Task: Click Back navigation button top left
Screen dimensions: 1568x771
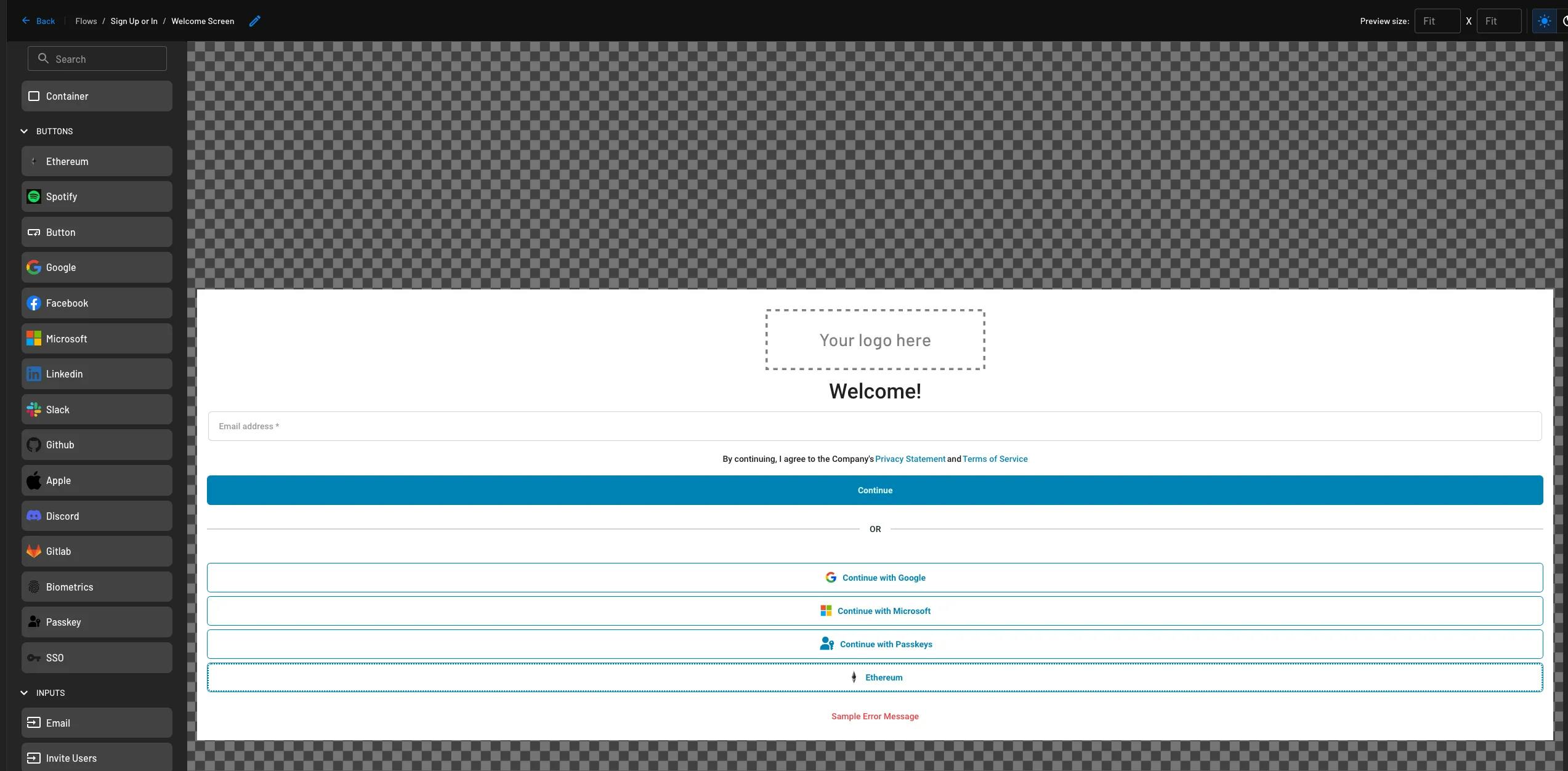Action: pyautogui.click(x=37, y=20)
